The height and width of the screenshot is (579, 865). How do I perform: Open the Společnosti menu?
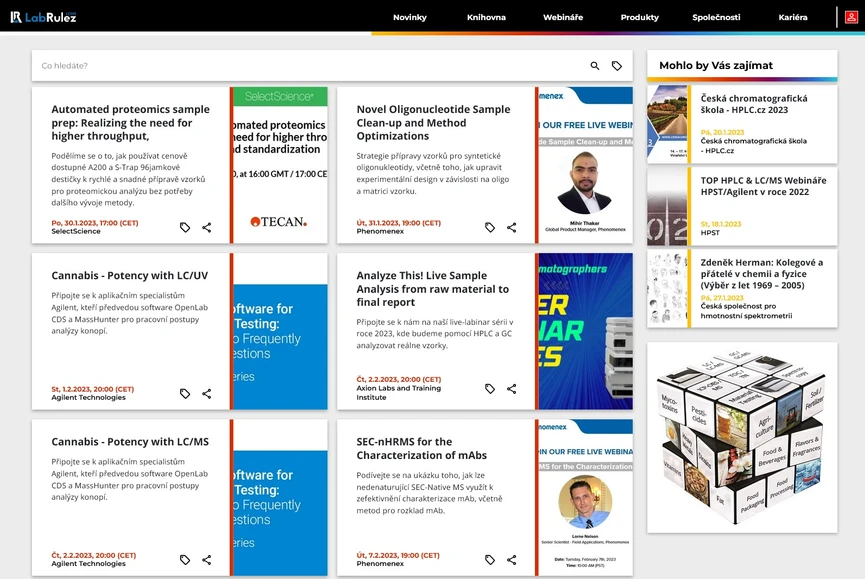pyautogui.click(x=716, y=17)
